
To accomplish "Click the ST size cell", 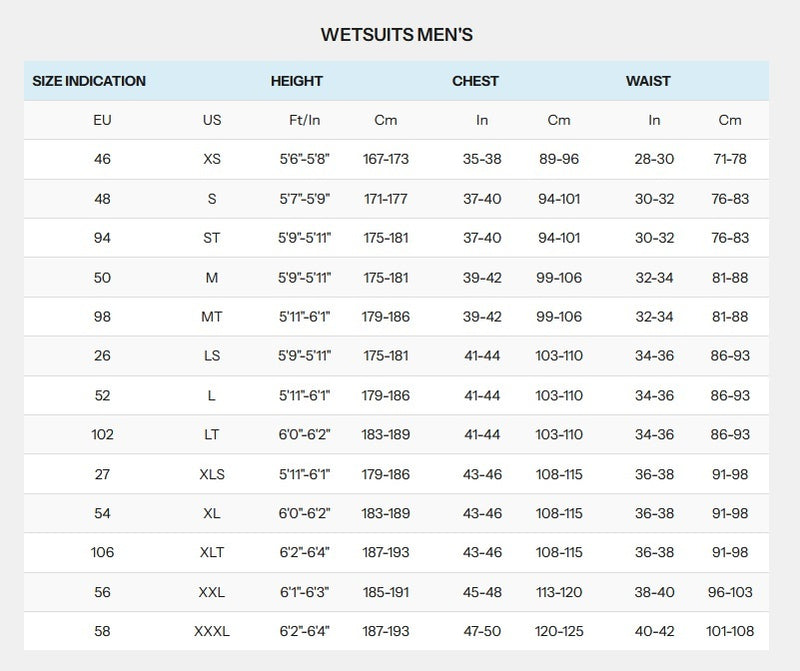I will coord(212,238).
